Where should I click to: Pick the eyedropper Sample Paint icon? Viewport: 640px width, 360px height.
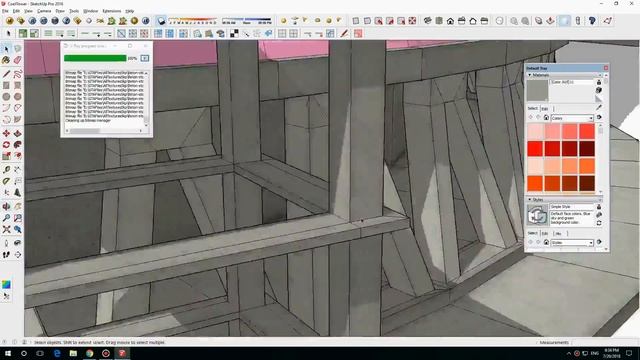tap(599, 107)
